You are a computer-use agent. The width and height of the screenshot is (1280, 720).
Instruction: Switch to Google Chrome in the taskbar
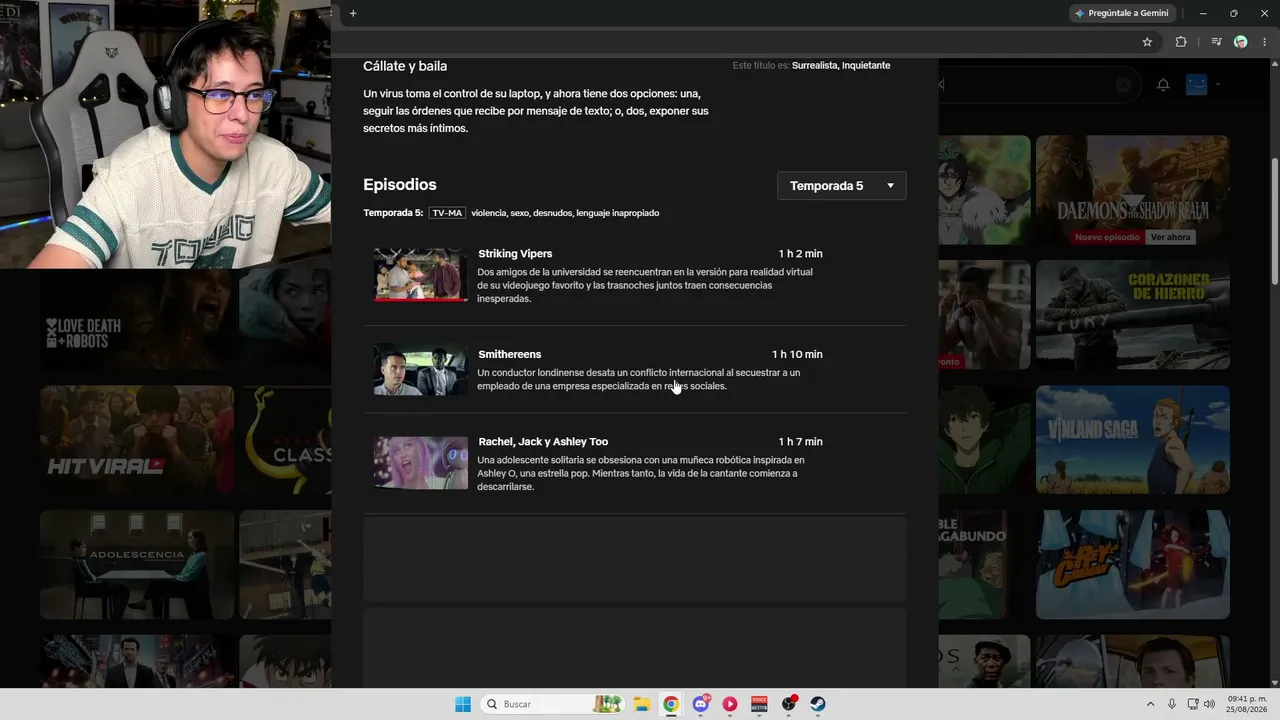click(x=671, y=704)
